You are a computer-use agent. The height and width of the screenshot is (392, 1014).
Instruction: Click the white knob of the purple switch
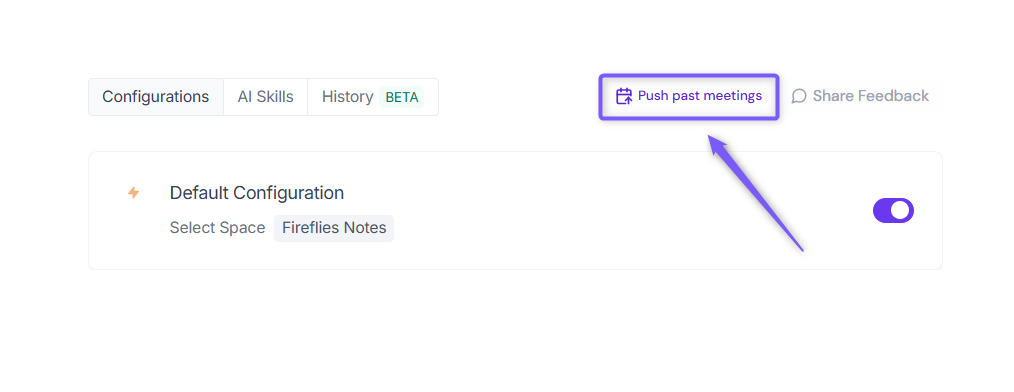click(900, 210)
